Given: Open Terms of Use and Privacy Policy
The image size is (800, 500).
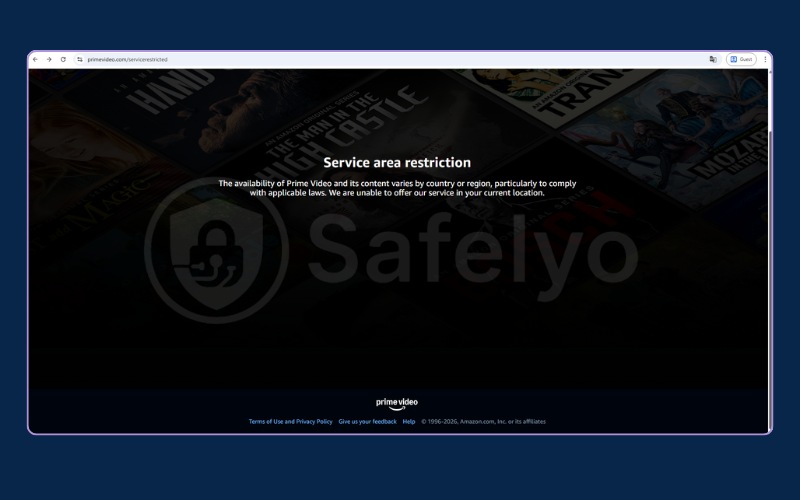Looking at the screenshot, I should pyautogui.click(x=290, y=421).
